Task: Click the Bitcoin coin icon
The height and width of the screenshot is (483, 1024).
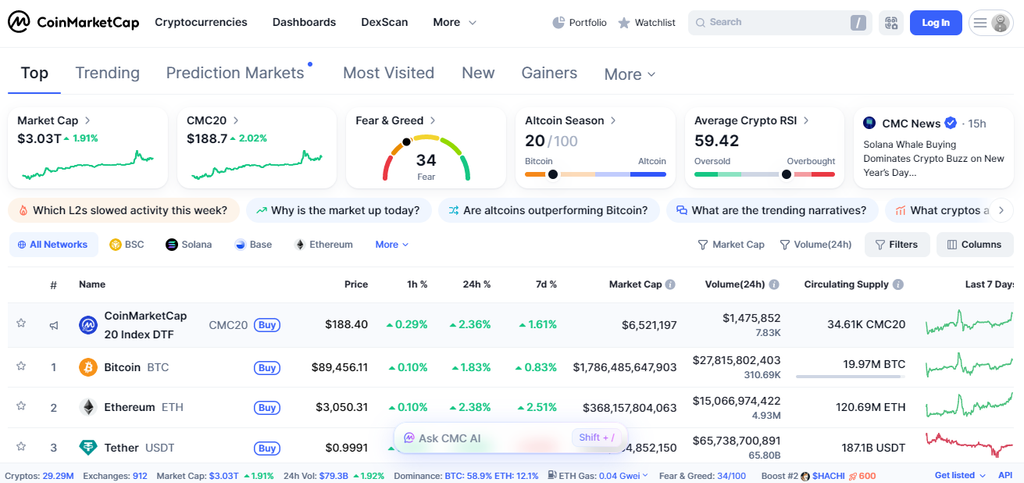Action: coord(88,367)
